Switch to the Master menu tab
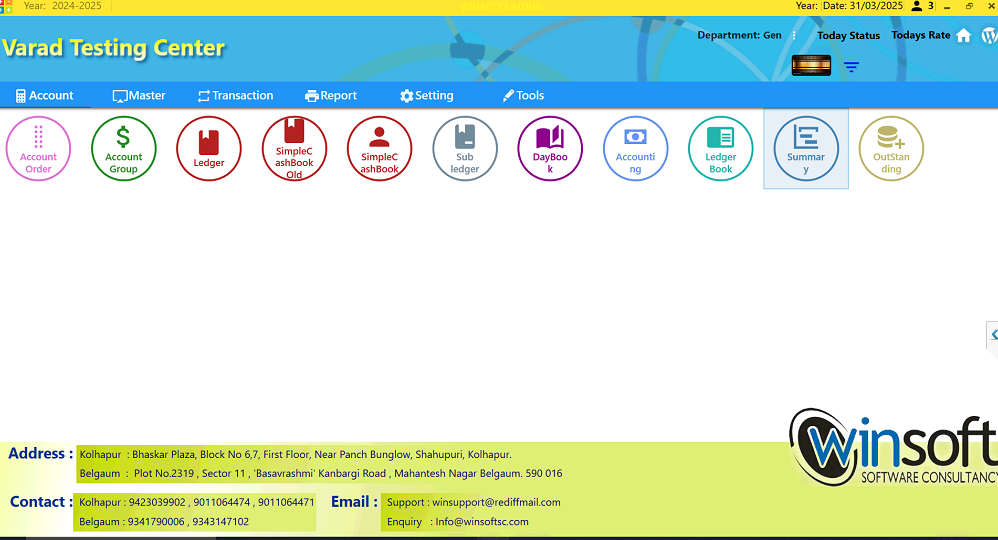Viewport: 998px width, 540px height. click(139, 96)
